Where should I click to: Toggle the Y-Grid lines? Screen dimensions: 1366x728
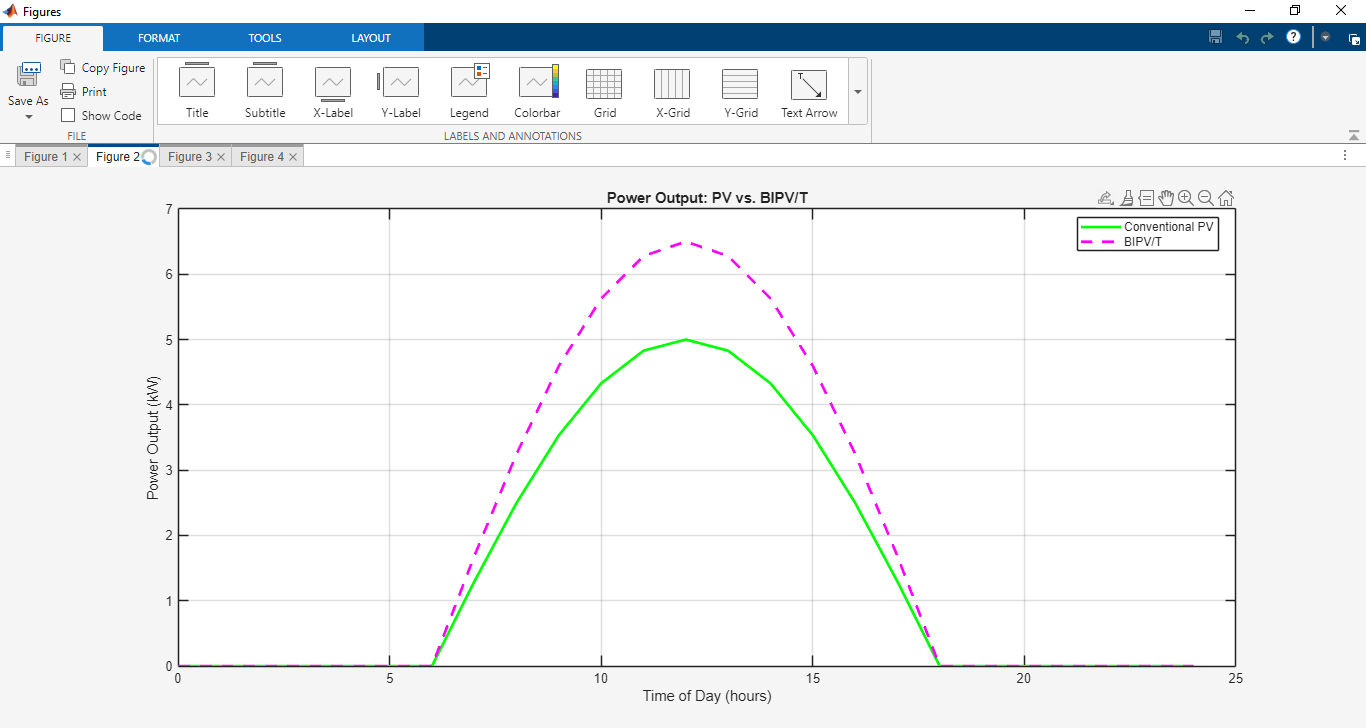(741, 91)
